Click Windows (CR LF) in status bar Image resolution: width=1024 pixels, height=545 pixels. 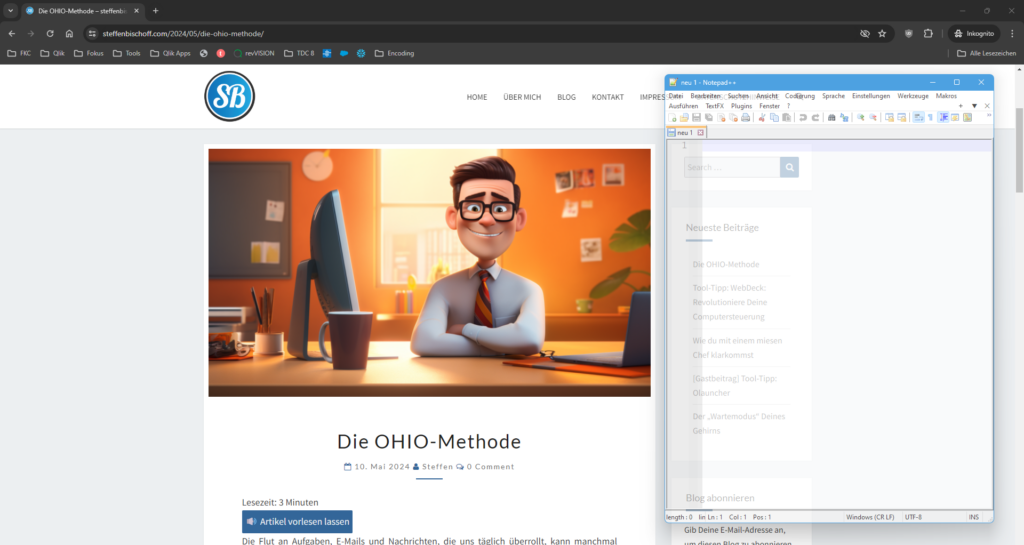pyautogui.click(x=870, y=517)
